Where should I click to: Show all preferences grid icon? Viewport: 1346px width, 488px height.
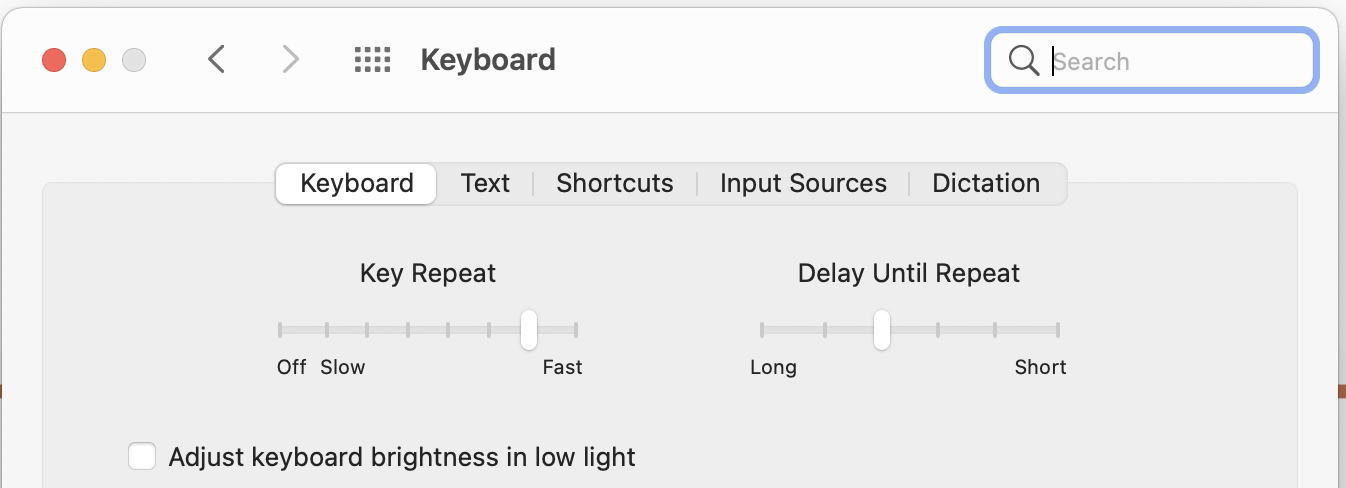click(372, 60)
